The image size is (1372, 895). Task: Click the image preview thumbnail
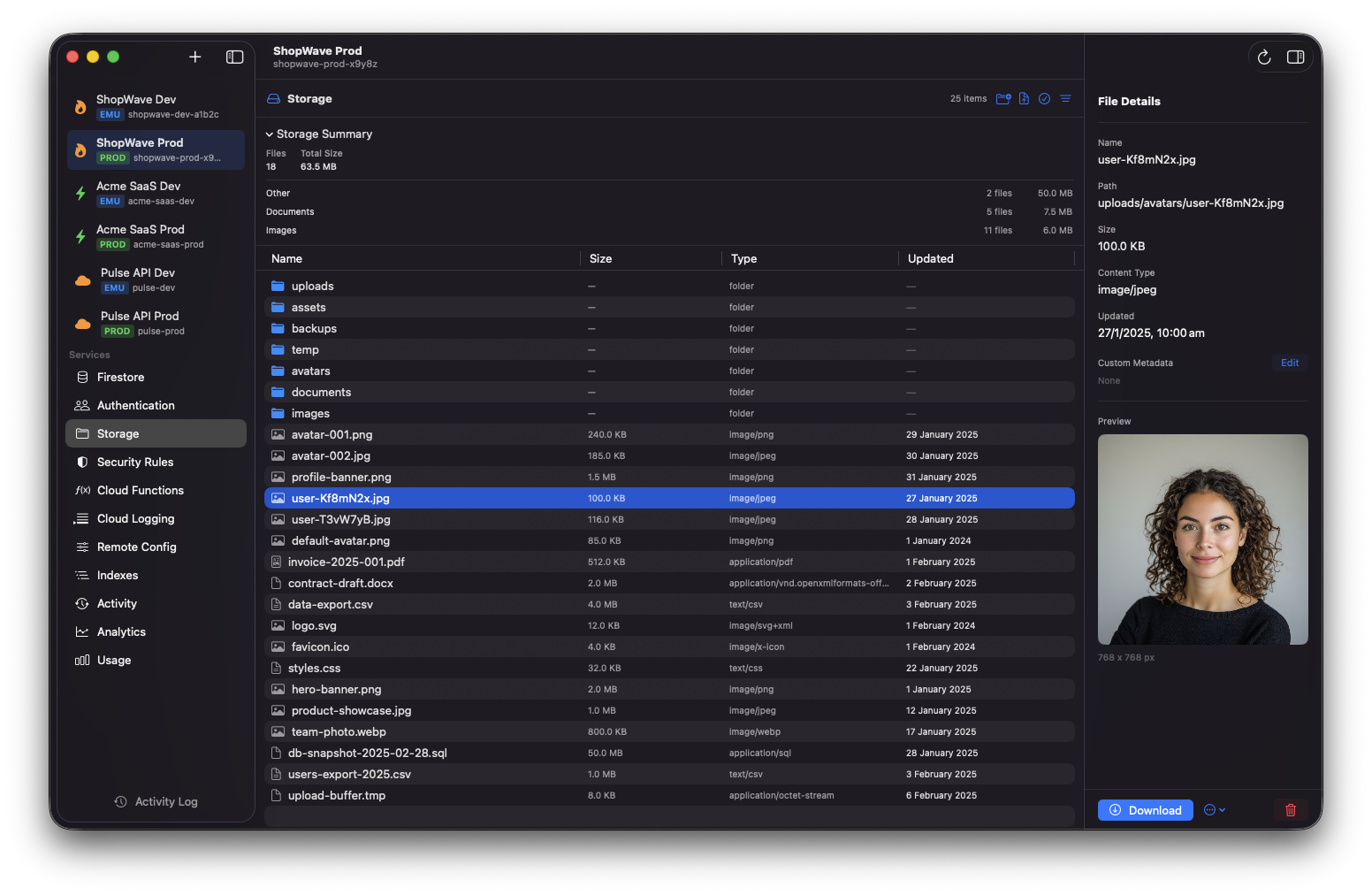pyautogui.click(x=1202, y=539)
